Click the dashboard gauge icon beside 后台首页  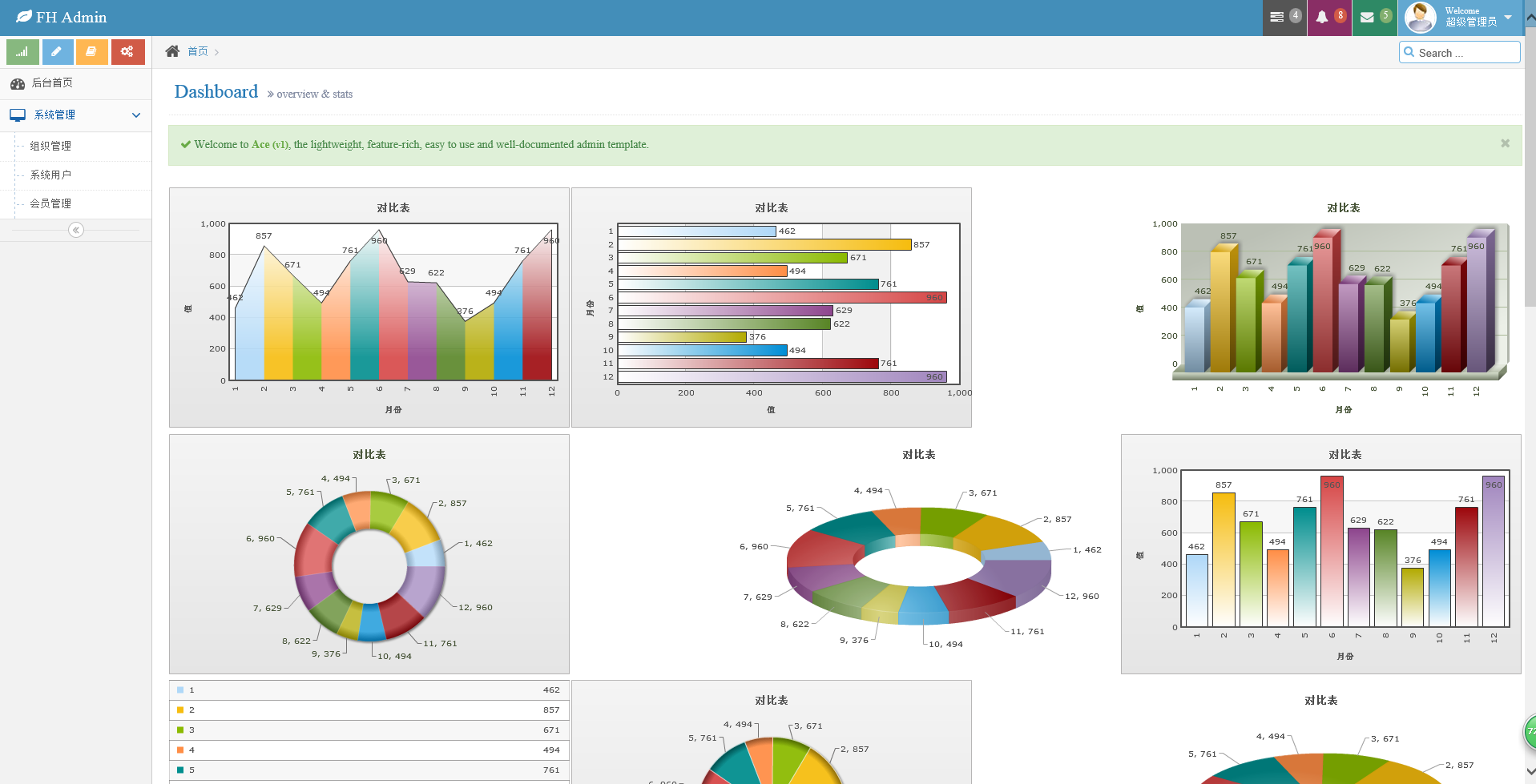18,83
